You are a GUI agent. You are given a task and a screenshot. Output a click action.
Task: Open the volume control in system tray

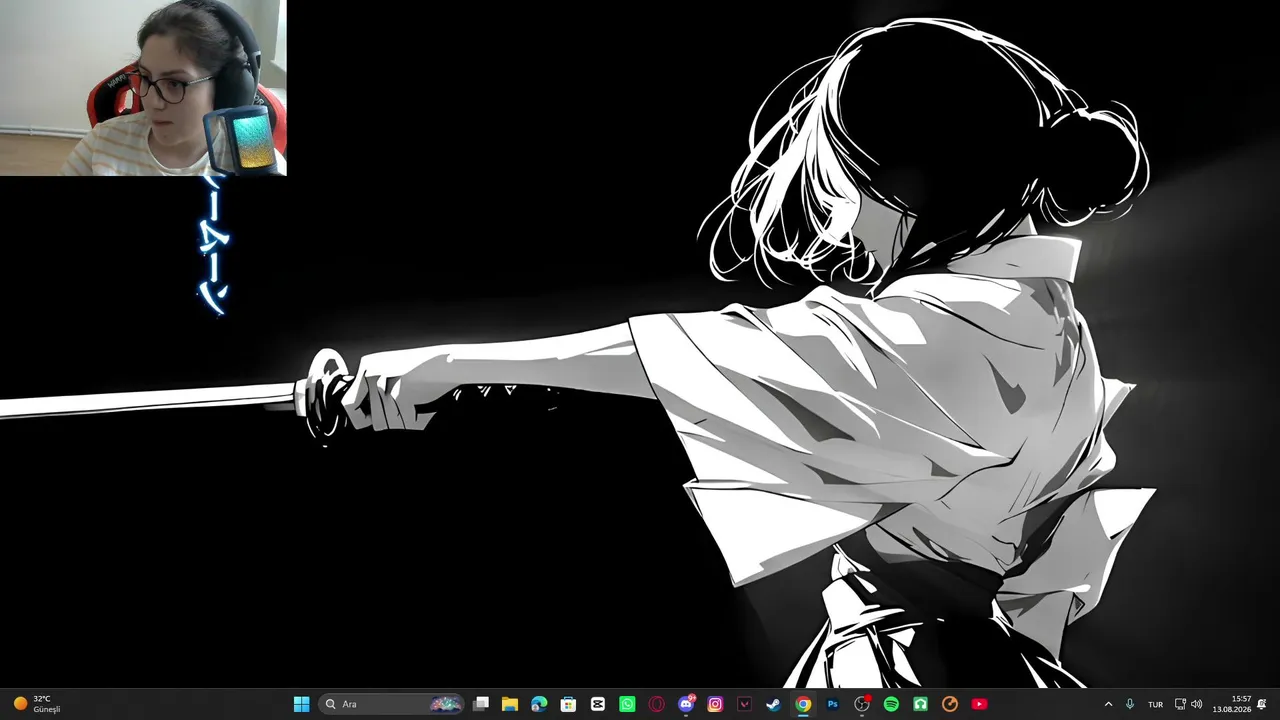click(1197, 704)
